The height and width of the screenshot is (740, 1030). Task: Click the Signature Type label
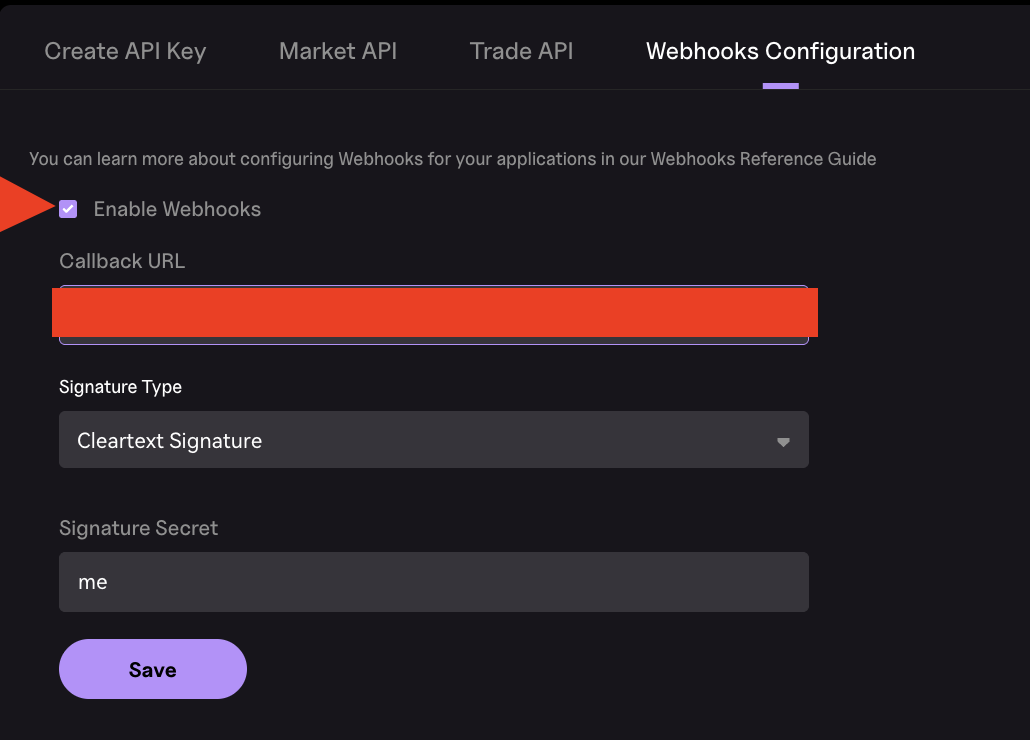click(120, 387)
